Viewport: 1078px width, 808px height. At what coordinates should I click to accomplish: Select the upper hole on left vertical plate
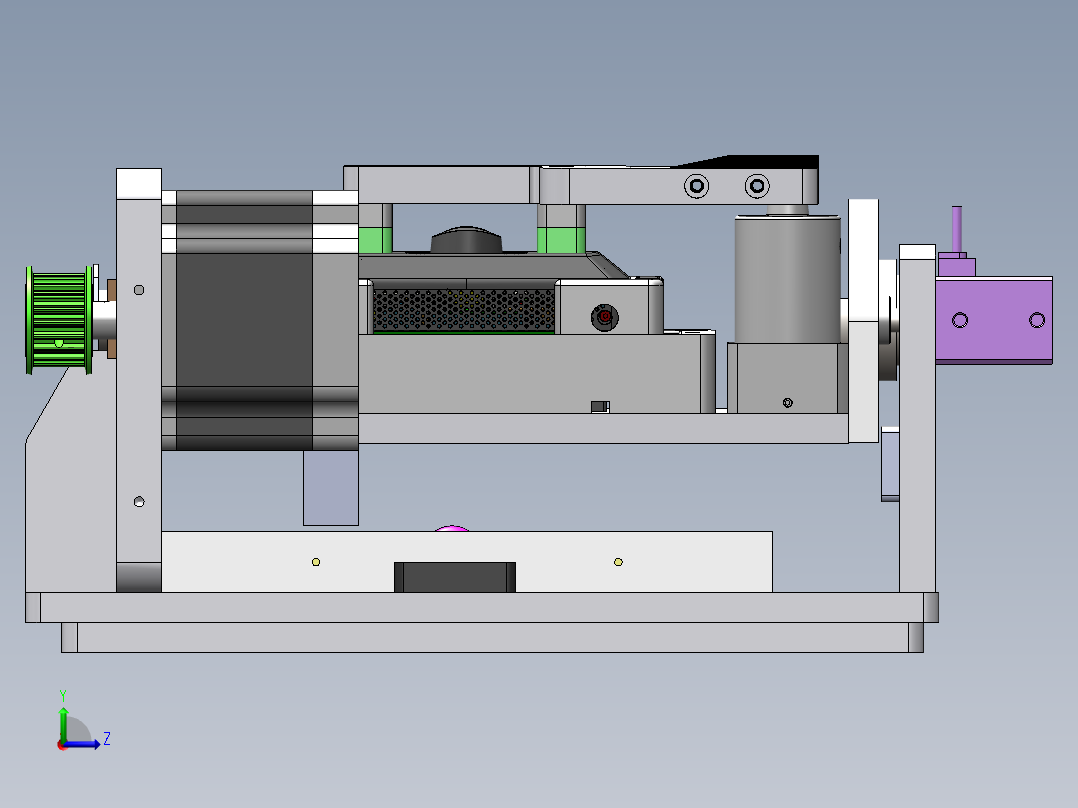tap(139, 290)
